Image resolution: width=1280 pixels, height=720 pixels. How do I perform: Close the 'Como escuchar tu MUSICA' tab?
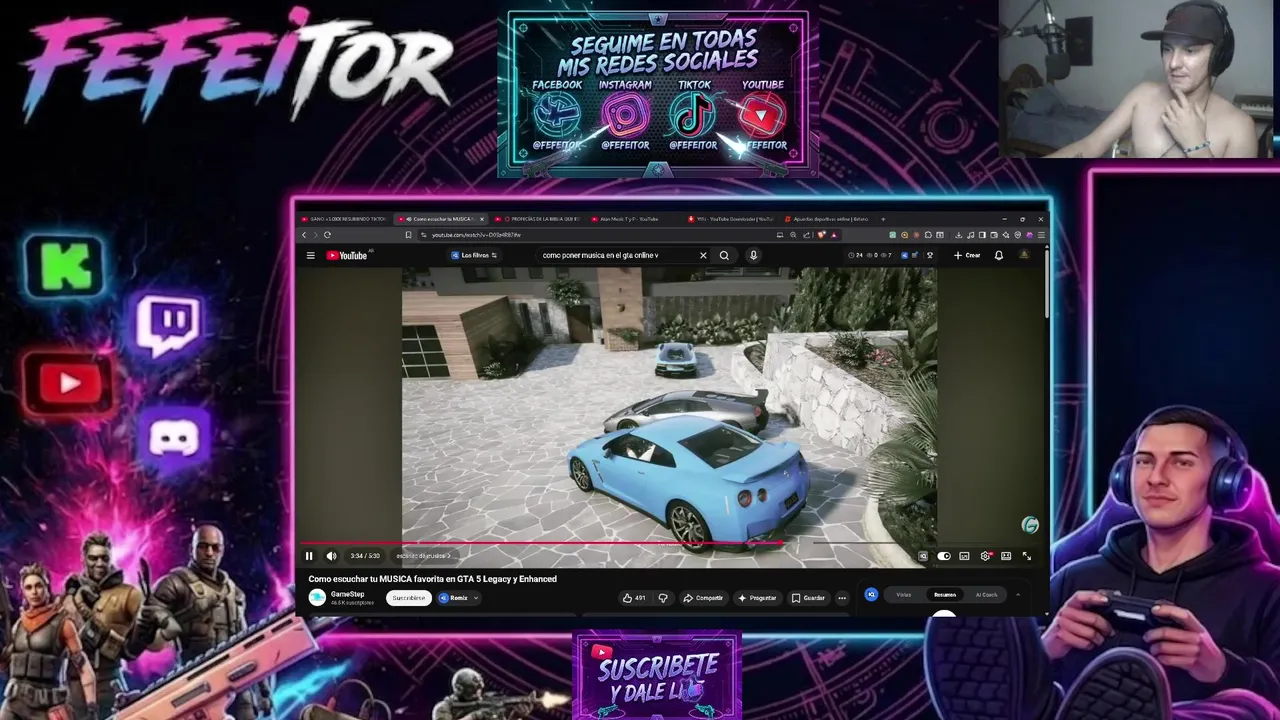(482, 219)
